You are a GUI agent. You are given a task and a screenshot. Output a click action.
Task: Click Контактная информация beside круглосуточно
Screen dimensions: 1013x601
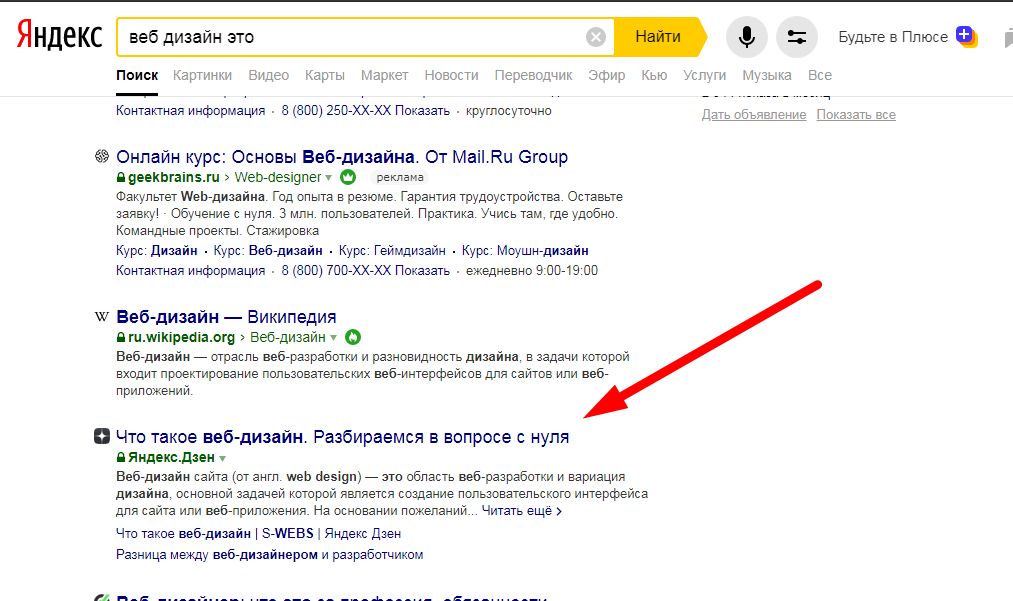191,111
